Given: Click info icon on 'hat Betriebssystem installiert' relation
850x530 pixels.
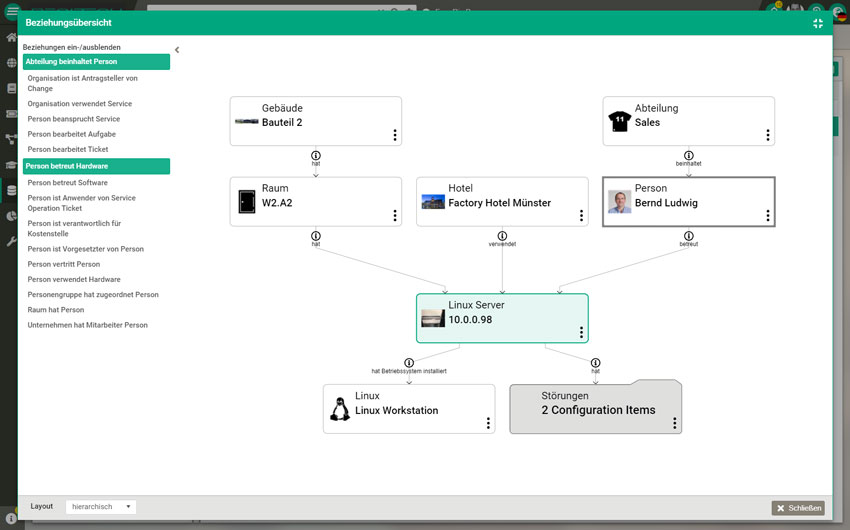Looking at the screenshot, I should [x=409, y=363].
